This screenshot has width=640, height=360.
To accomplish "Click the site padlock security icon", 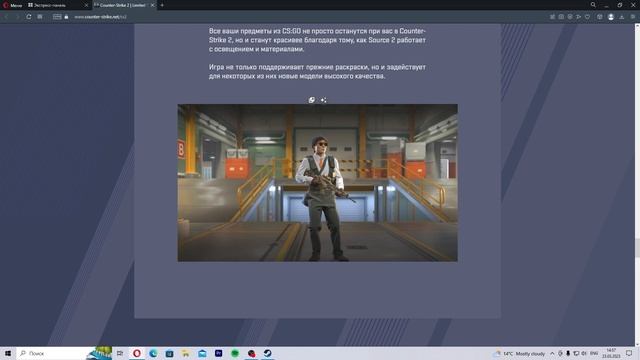I will (67, 17).
